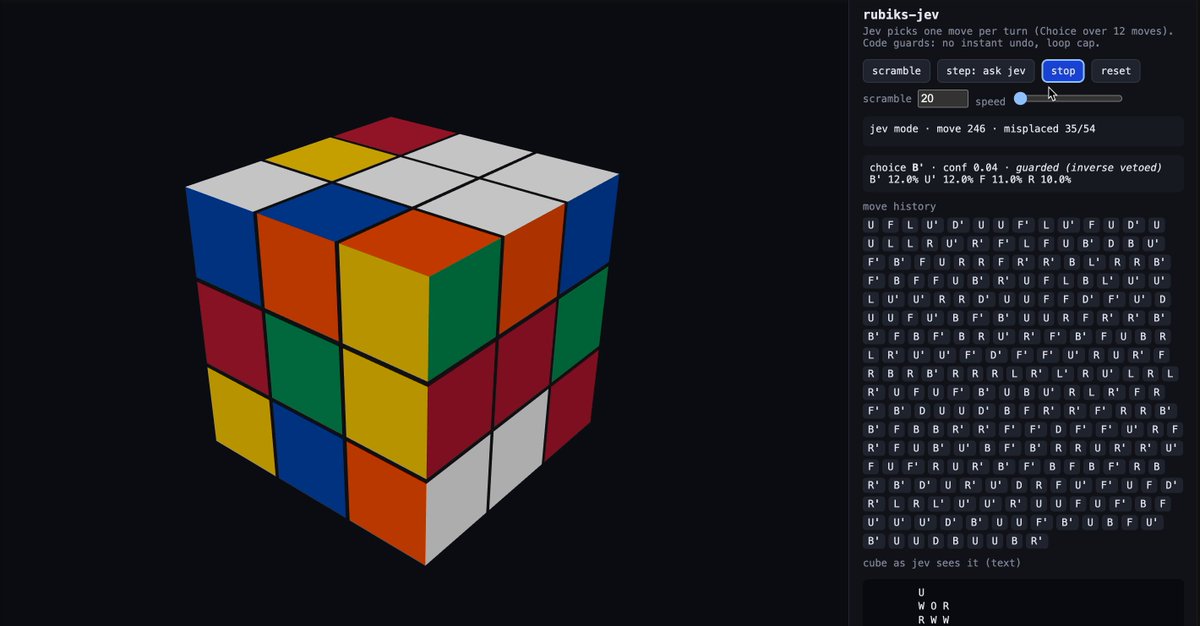Select the red sticker on cube's top face
This screenshot has width=1200, height=626.
click(394, 136)
